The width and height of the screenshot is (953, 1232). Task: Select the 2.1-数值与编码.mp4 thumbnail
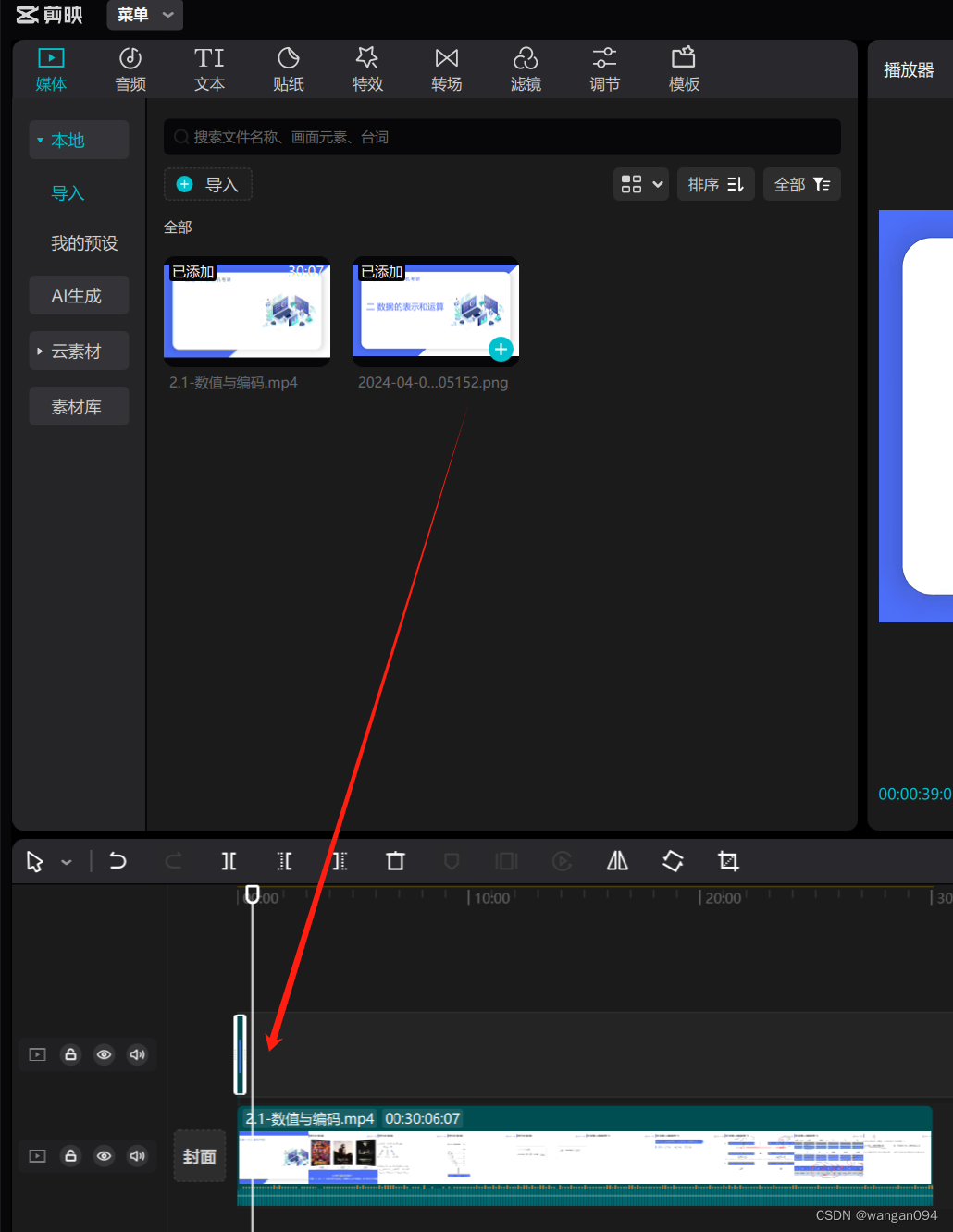click(x=247, y=311)
